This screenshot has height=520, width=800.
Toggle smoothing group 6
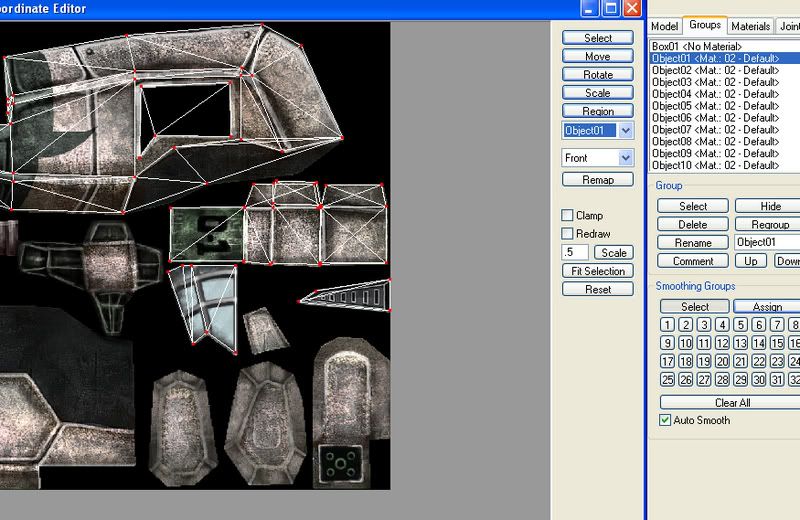759,325
